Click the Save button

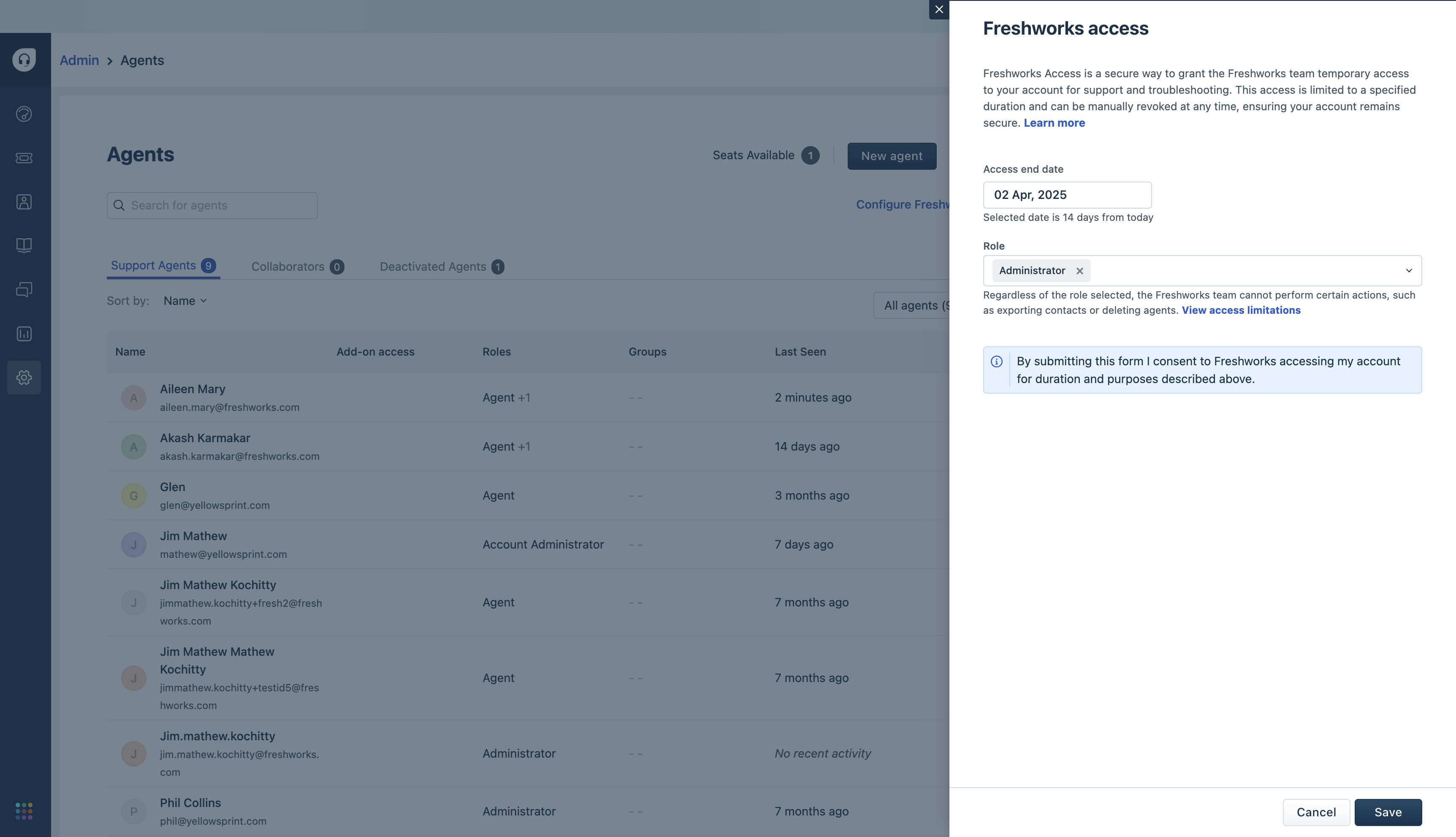(x=1388, y=812)
